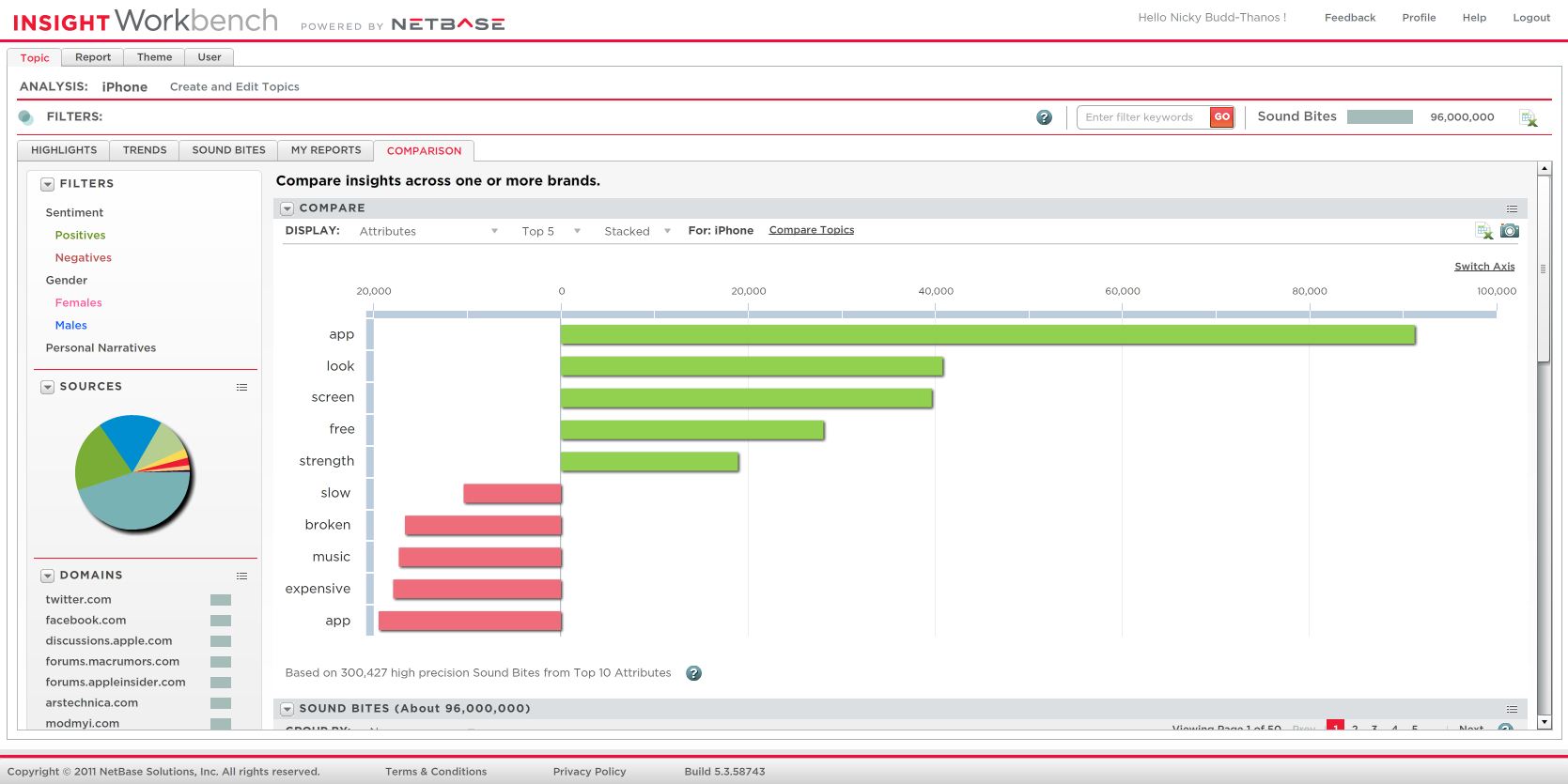1568x784 pixels.
Task: Select forums.macrumors.com domain
Action: tap(112, 662)
